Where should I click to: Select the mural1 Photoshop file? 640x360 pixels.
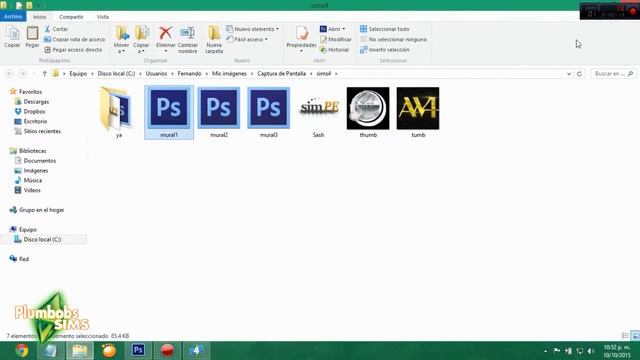pos(169,113)
